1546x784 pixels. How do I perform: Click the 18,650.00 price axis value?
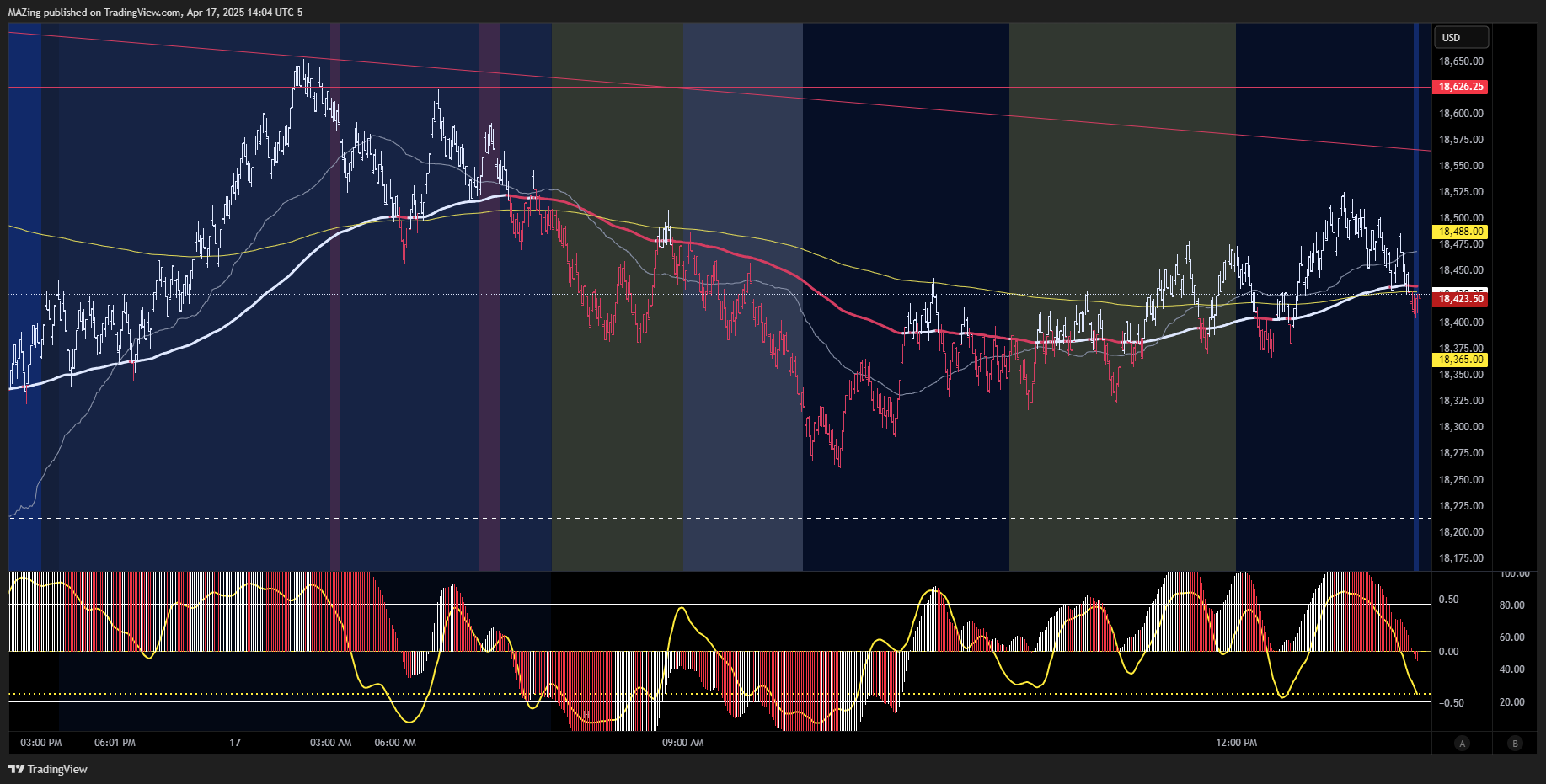1461,61
